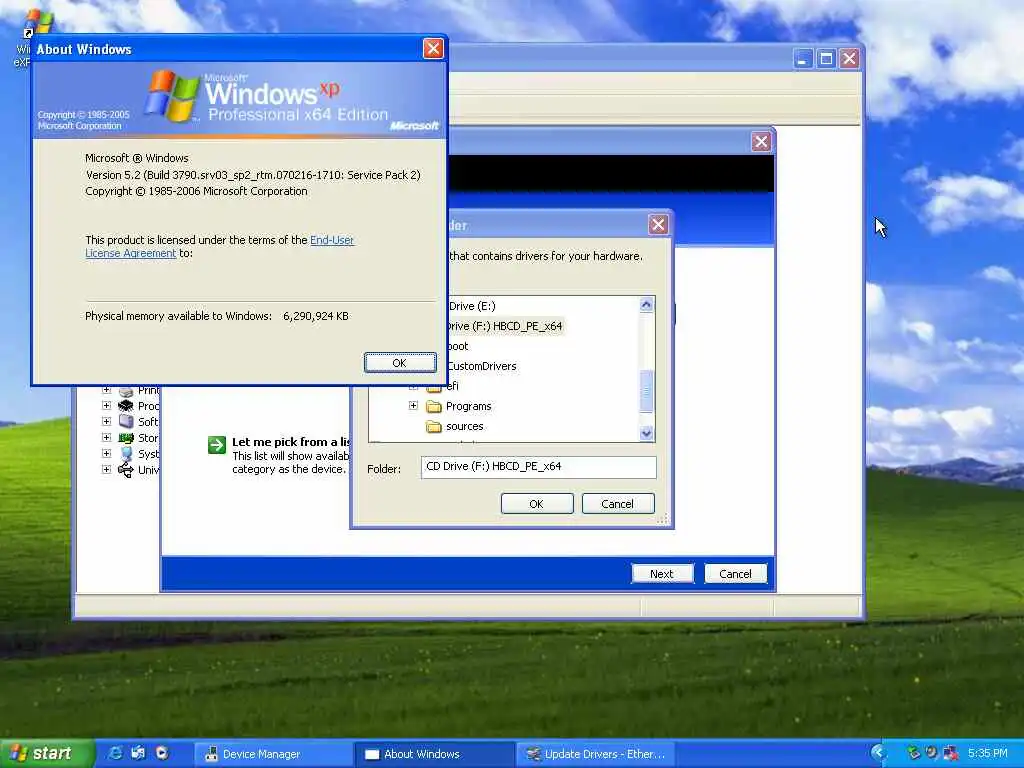1024x768 pixels.
Task: Switch to Update Drivers taskbar button
Action: coord(596,754)
